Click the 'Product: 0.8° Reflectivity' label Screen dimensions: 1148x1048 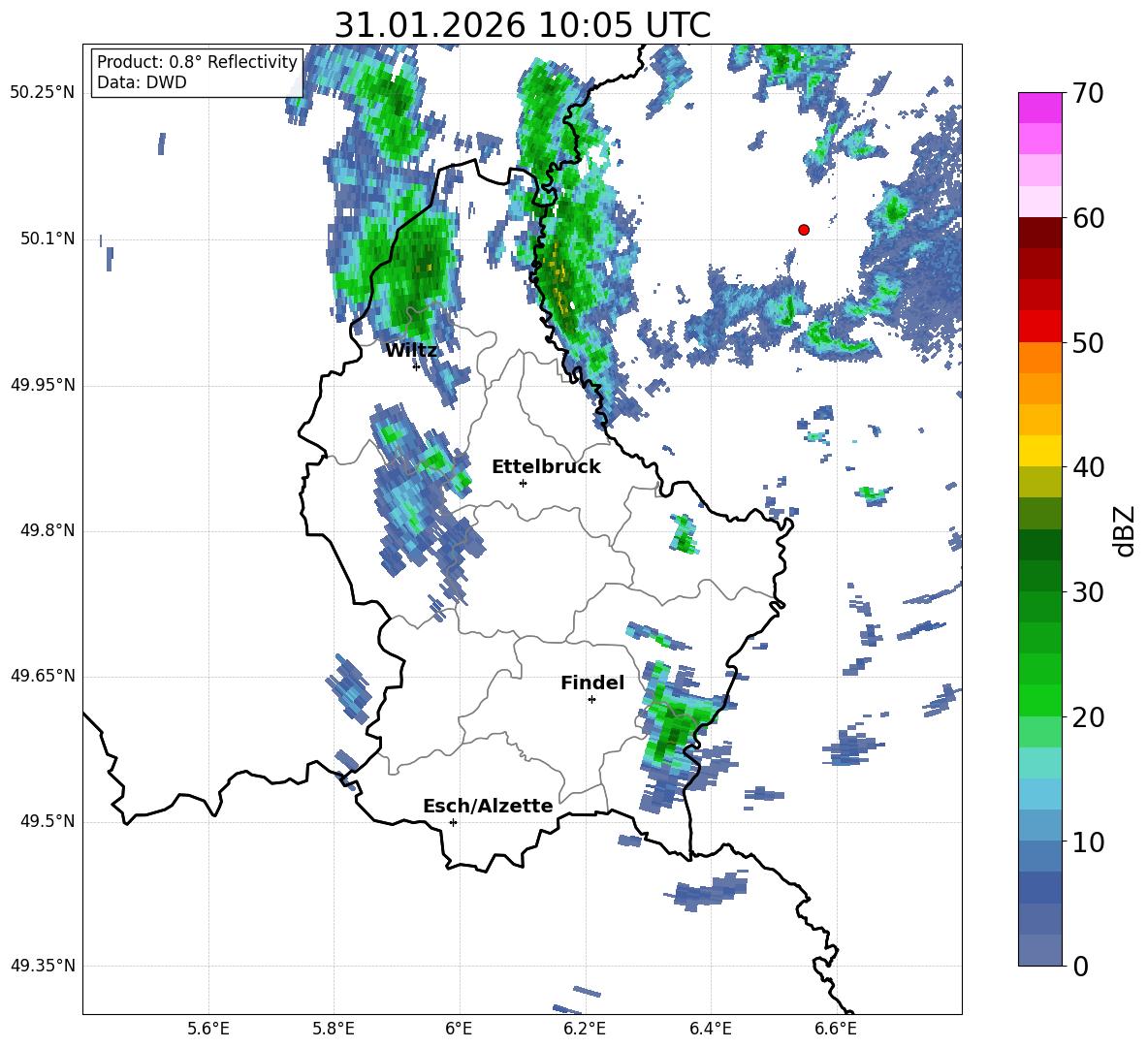coord(197,61)
